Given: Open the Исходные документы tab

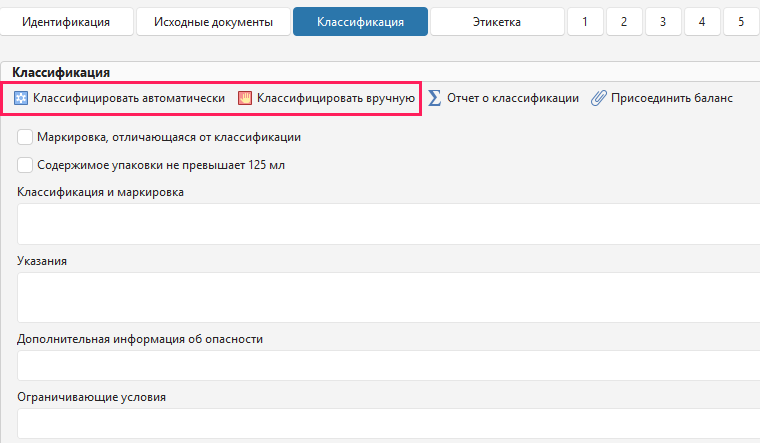Looking at the screenshot, I should coord(213,22).
